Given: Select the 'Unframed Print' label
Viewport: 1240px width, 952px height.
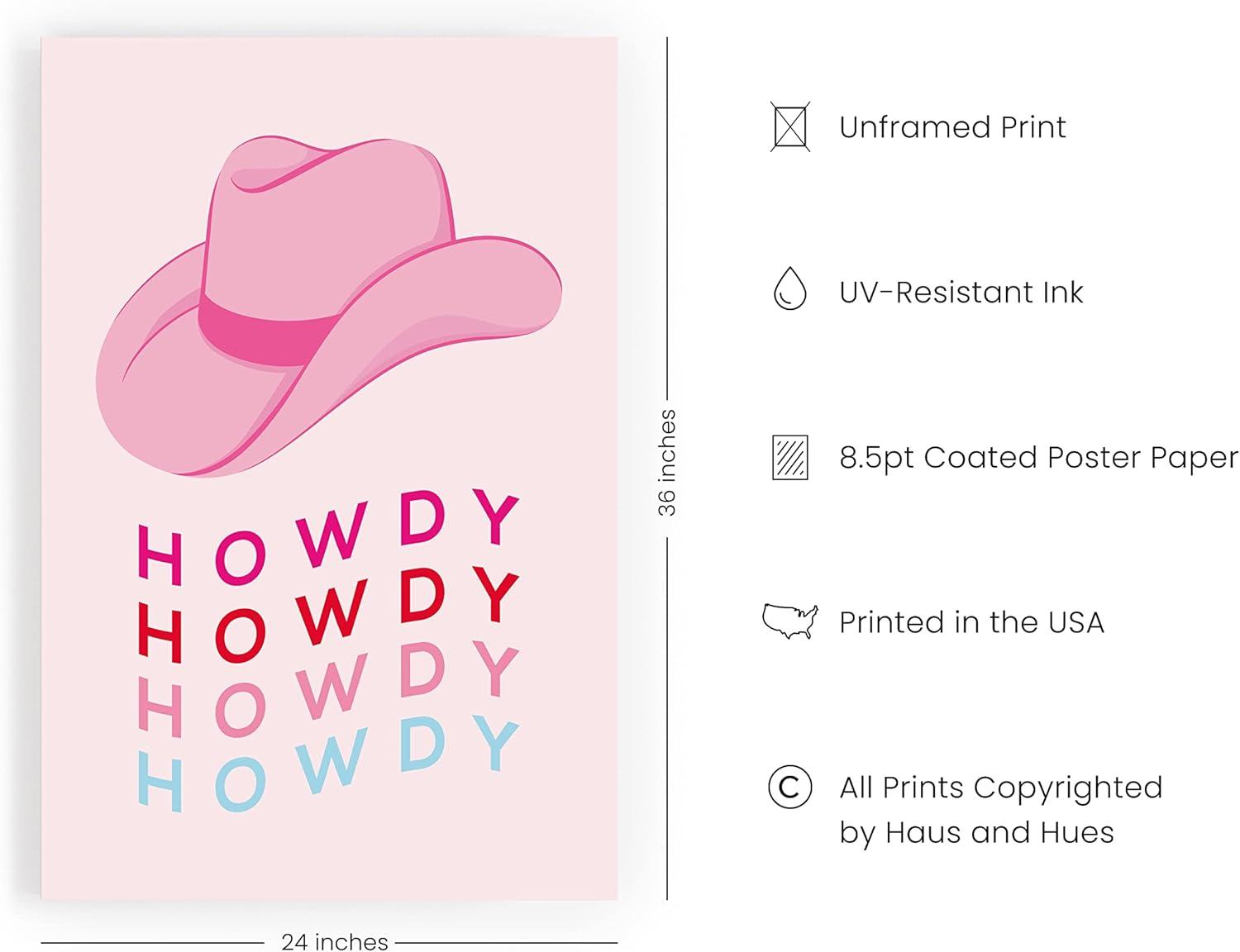Looking at the screenshot, I should (952, 127).
